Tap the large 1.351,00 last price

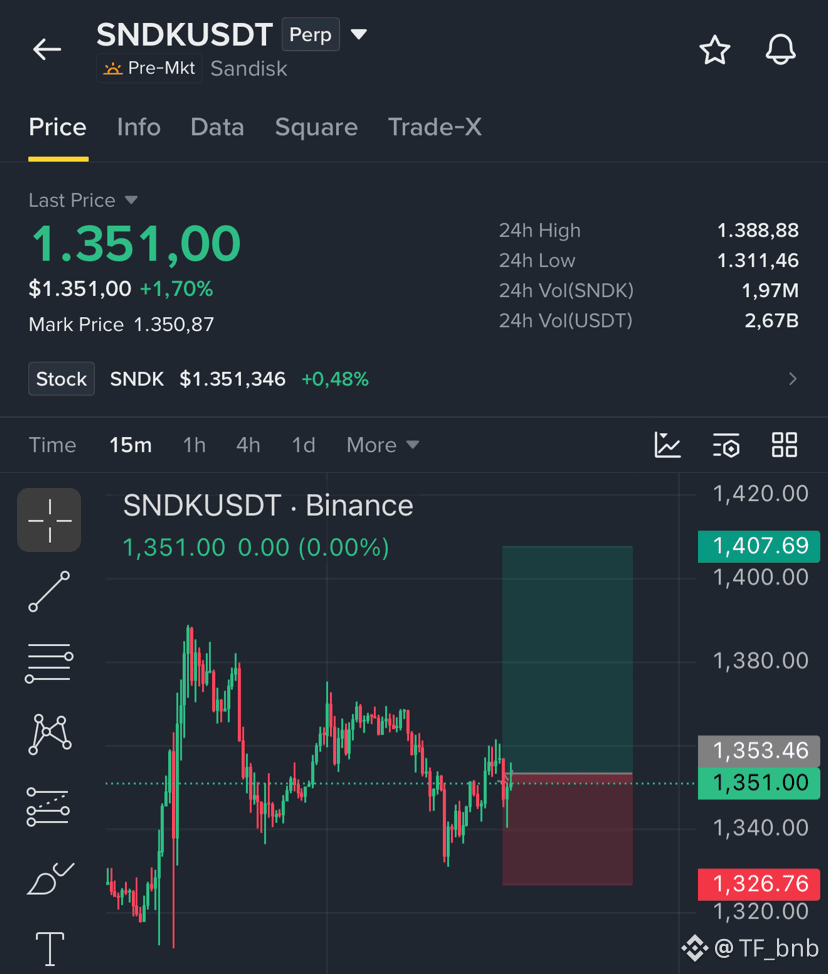(x=136, y=244)
